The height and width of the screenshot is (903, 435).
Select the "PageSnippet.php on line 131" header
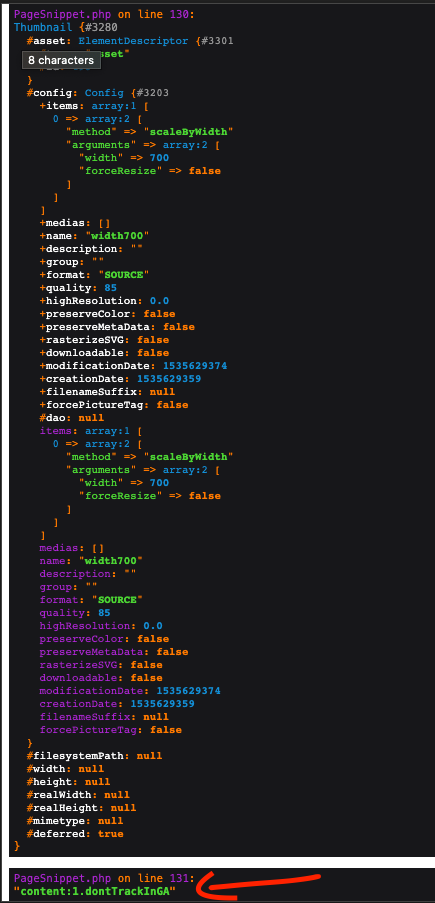(x=104, y=878)
